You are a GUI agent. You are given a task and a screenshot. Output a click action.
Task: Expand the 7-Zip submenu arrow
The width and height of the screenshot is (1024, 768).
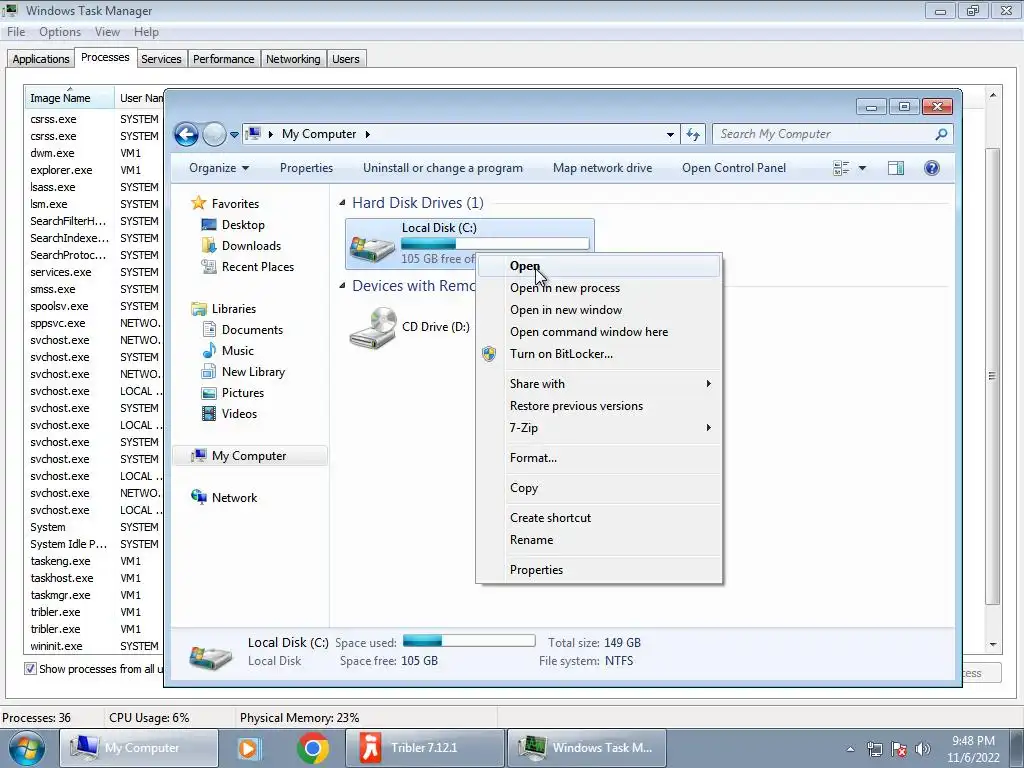(709, 428)
